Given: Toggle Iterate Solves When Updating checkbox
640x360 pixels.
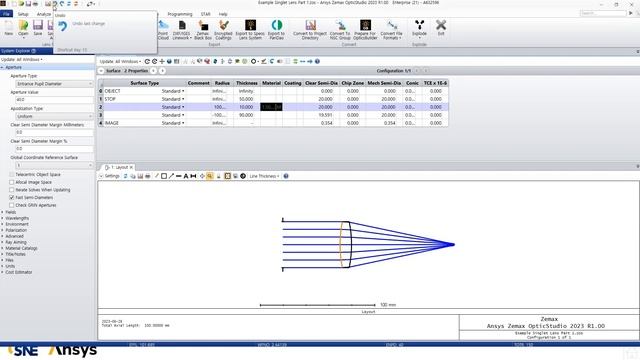Looking at the screenshot, I should pos(12,190).
